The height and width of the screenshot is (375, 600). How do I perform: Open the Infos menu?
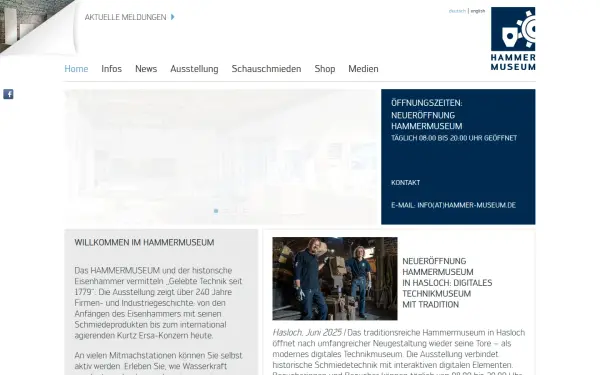(x=111, y=69)
